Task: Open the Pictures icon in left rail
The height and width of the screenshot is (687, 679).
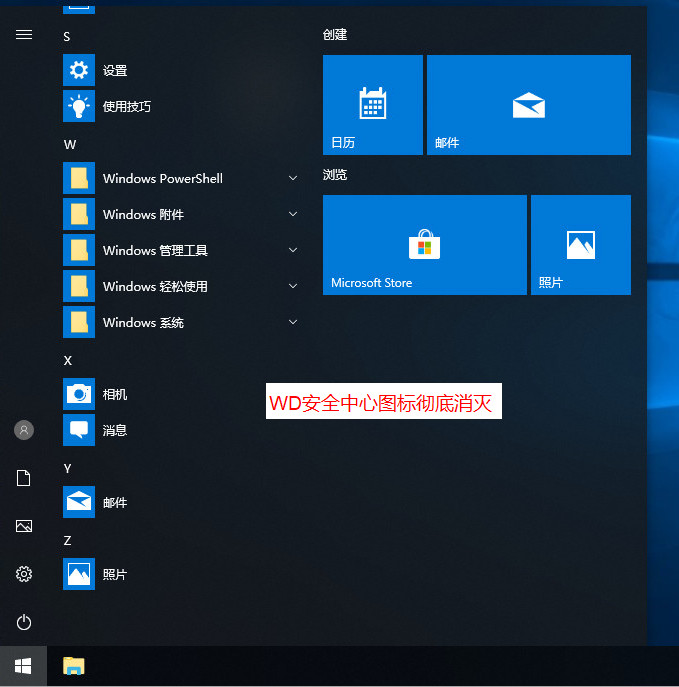Action: (24, 526)
